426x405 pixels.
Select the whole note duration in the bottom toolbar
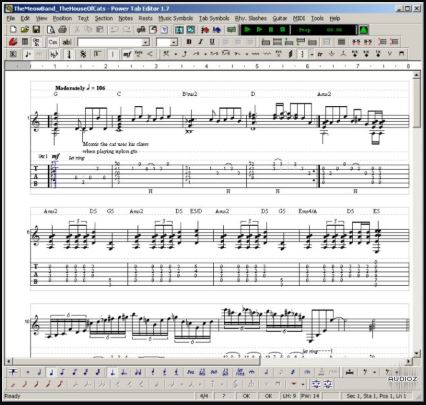(28, 372)
